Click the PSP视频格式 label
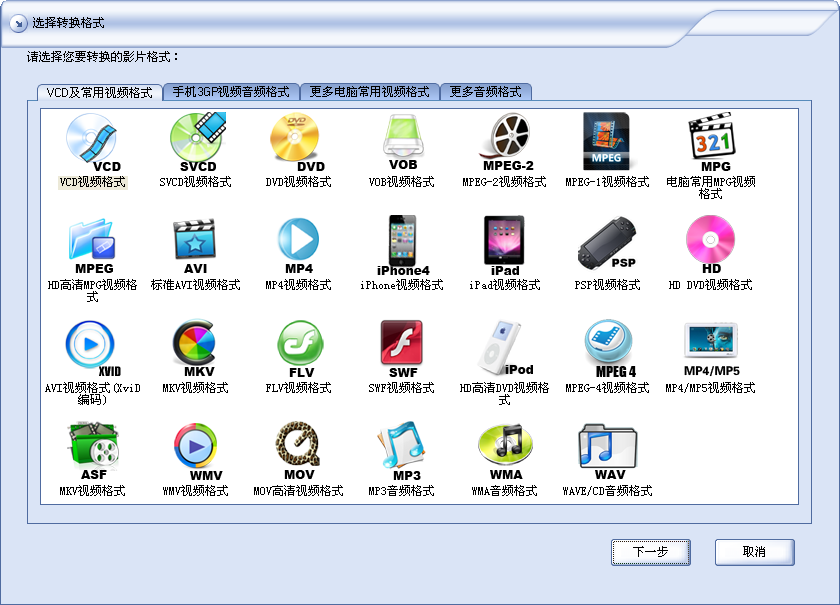Screen dimensions: 840x605 pyautogui.click(x=607, y=285)
